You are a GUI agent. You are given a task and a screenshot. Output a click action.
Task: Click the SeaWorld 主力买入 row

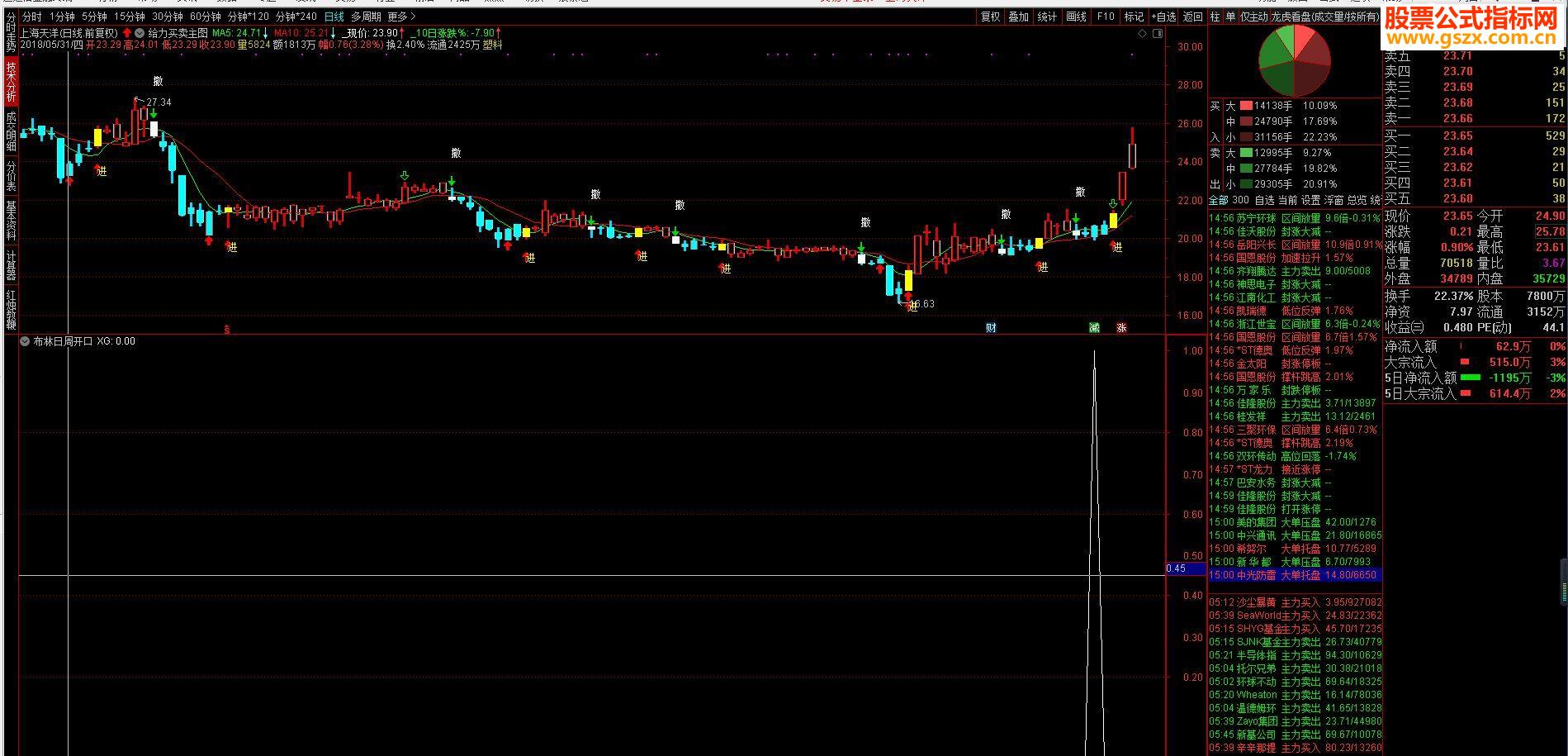[1295, 616]
